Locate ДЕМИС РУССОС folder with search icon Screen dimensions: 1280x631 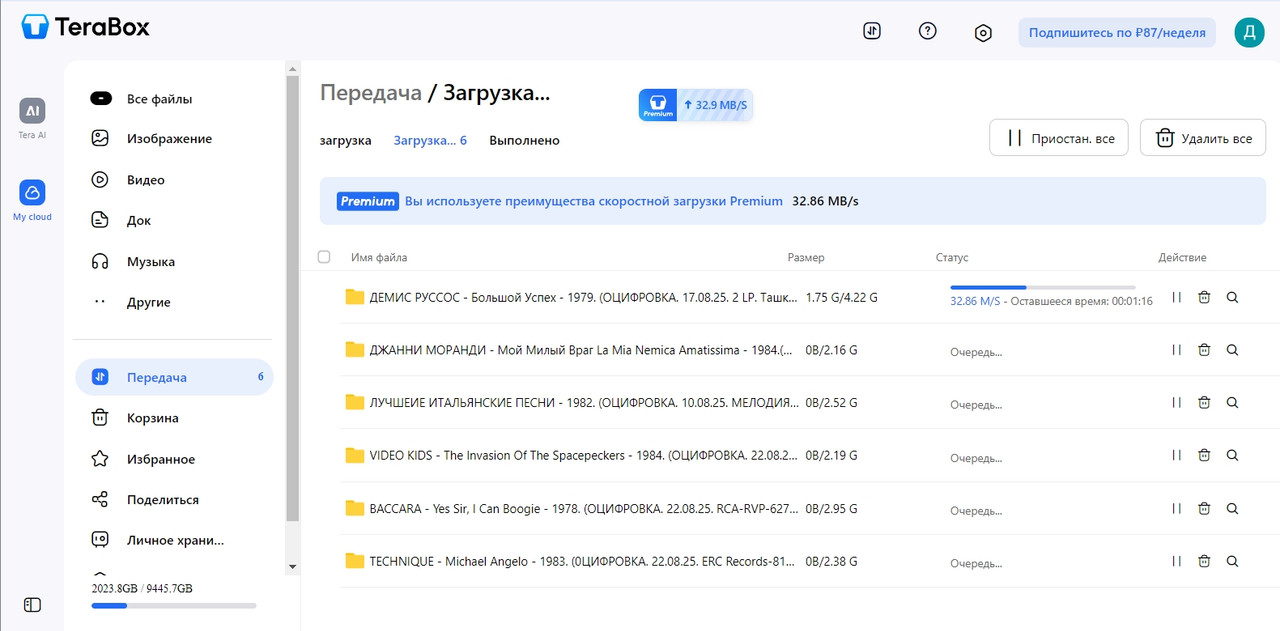[1232, 297]
